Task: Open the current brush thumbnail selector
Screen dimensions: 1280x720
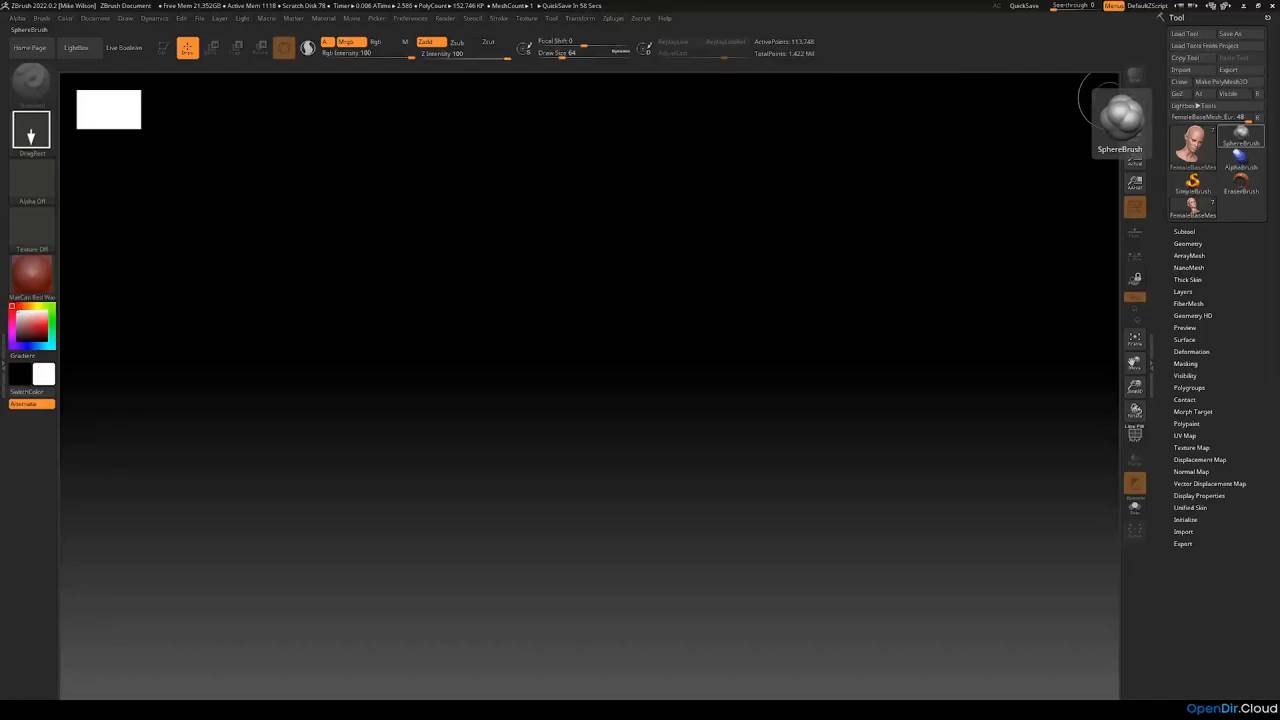Action: pos(31,83)
